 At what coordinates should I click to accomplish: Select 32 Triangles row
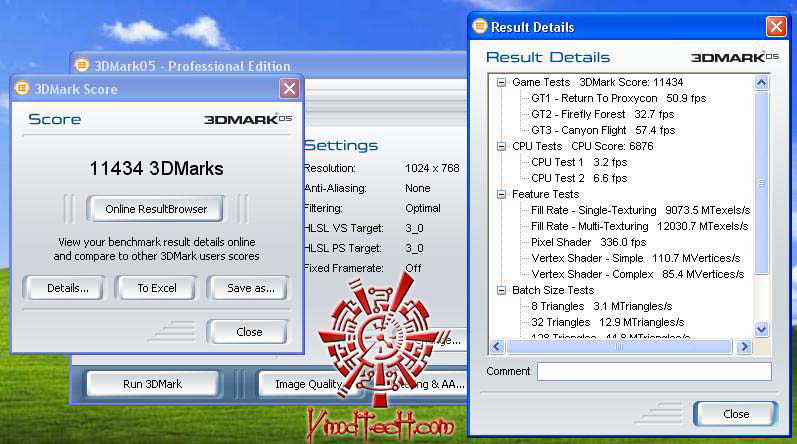[607, 323]
